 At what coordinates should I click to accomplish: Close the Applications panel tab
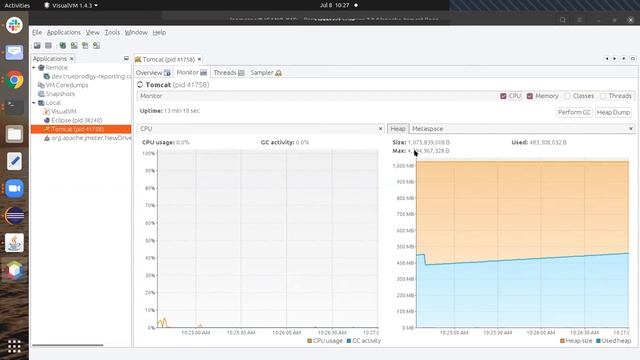(x=71, y=59)
